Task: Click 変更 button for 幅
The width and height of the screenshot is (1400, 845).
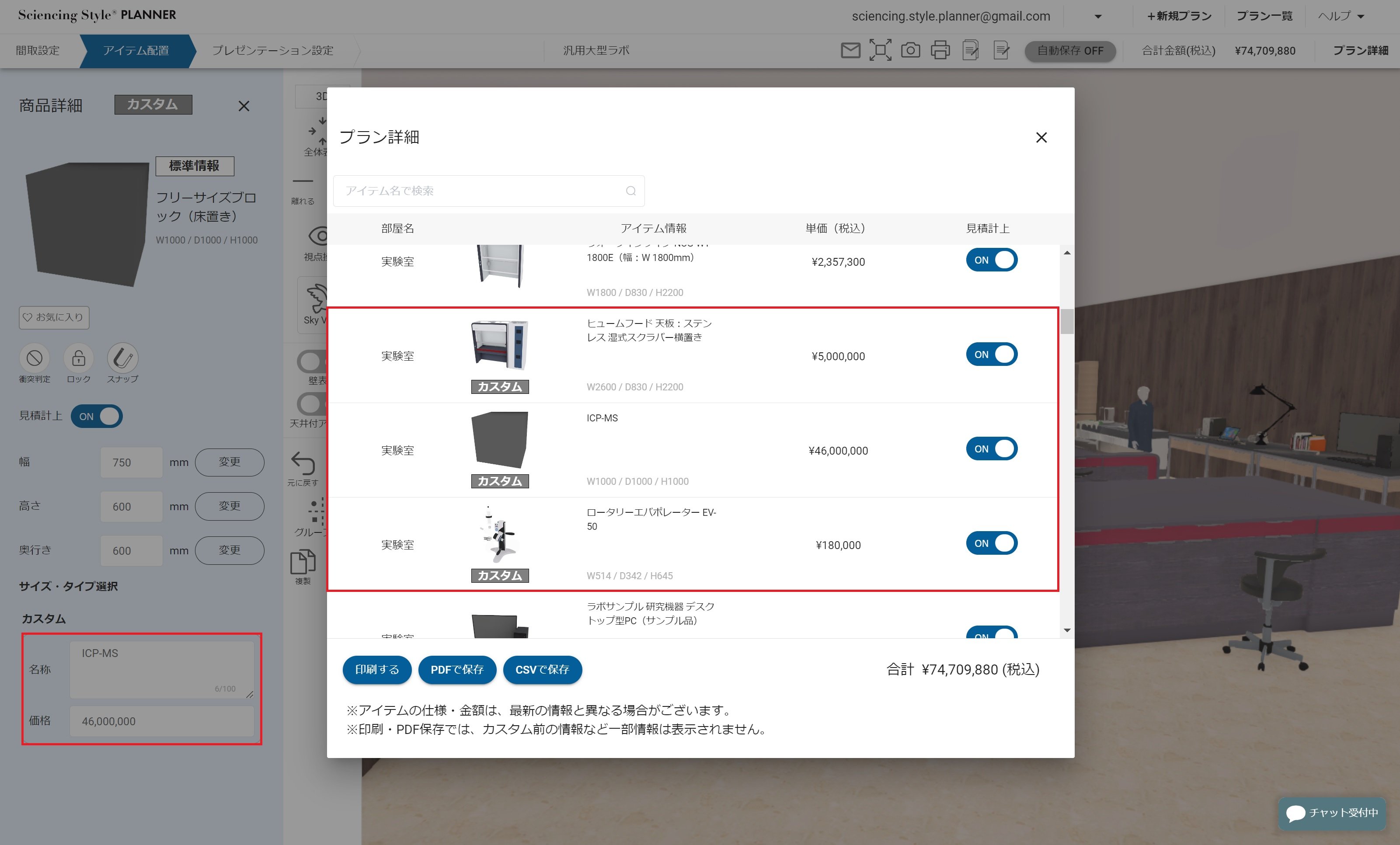Action: pyautogui.click(x=230, y=462)
